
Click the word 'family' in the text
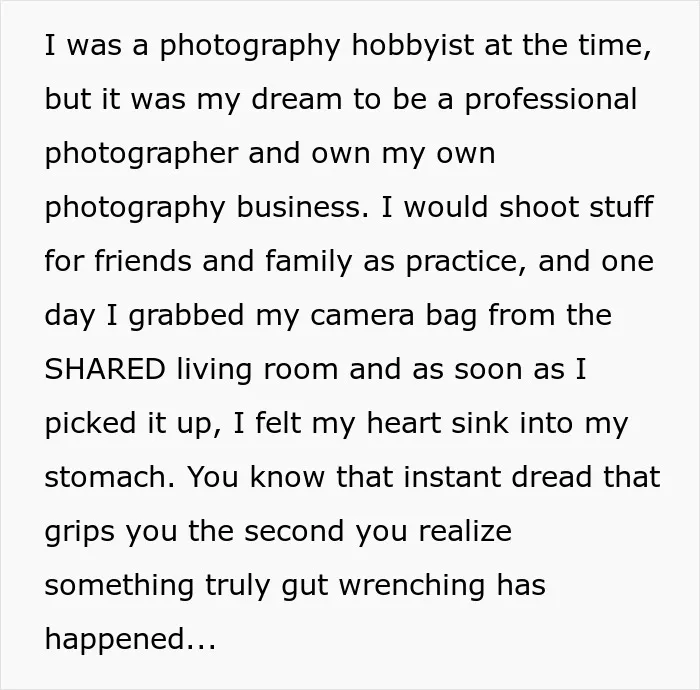click(x=309, y=263)
